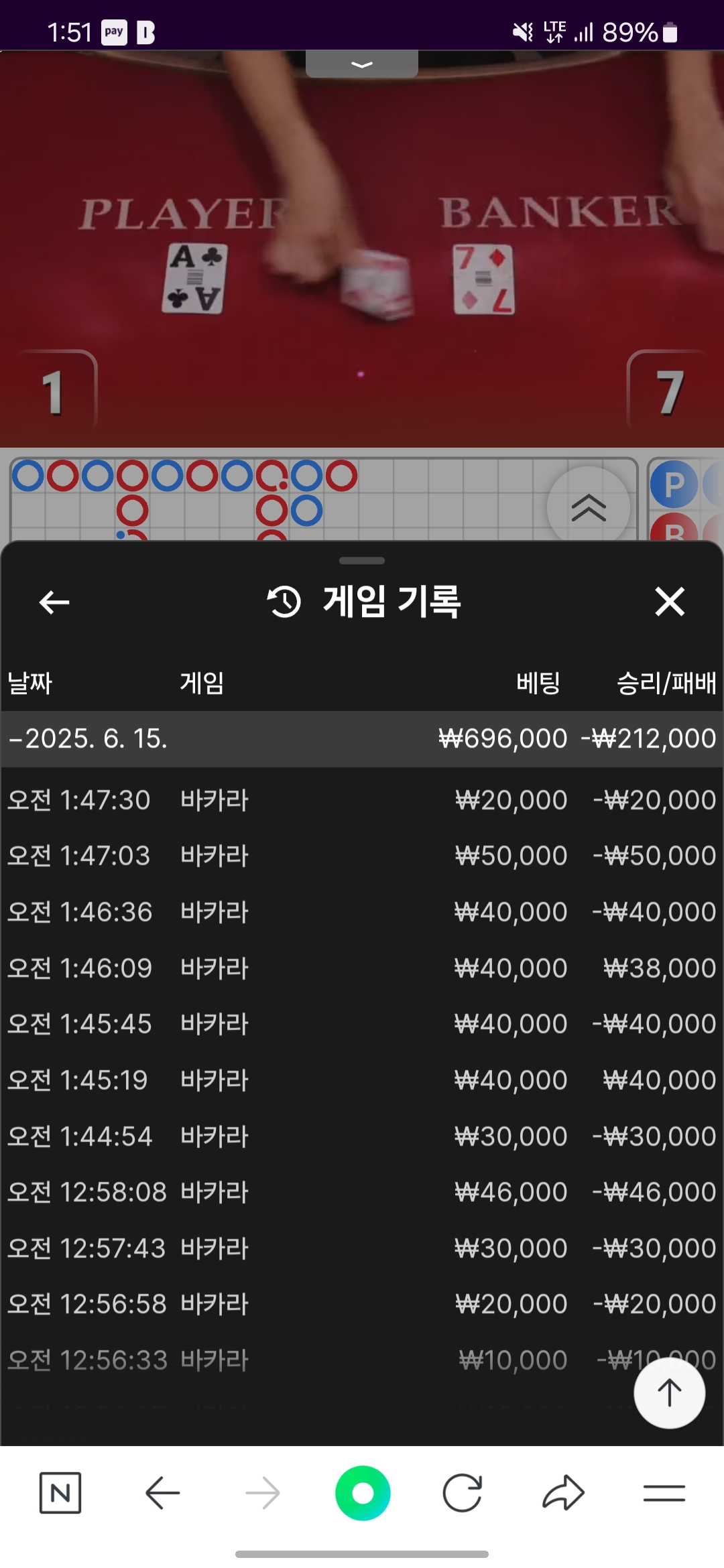724x1568 pixels.
Task: Open the 오전 1:46:09 record with ₩38,000 win
Action: click(x=362, y=968)
